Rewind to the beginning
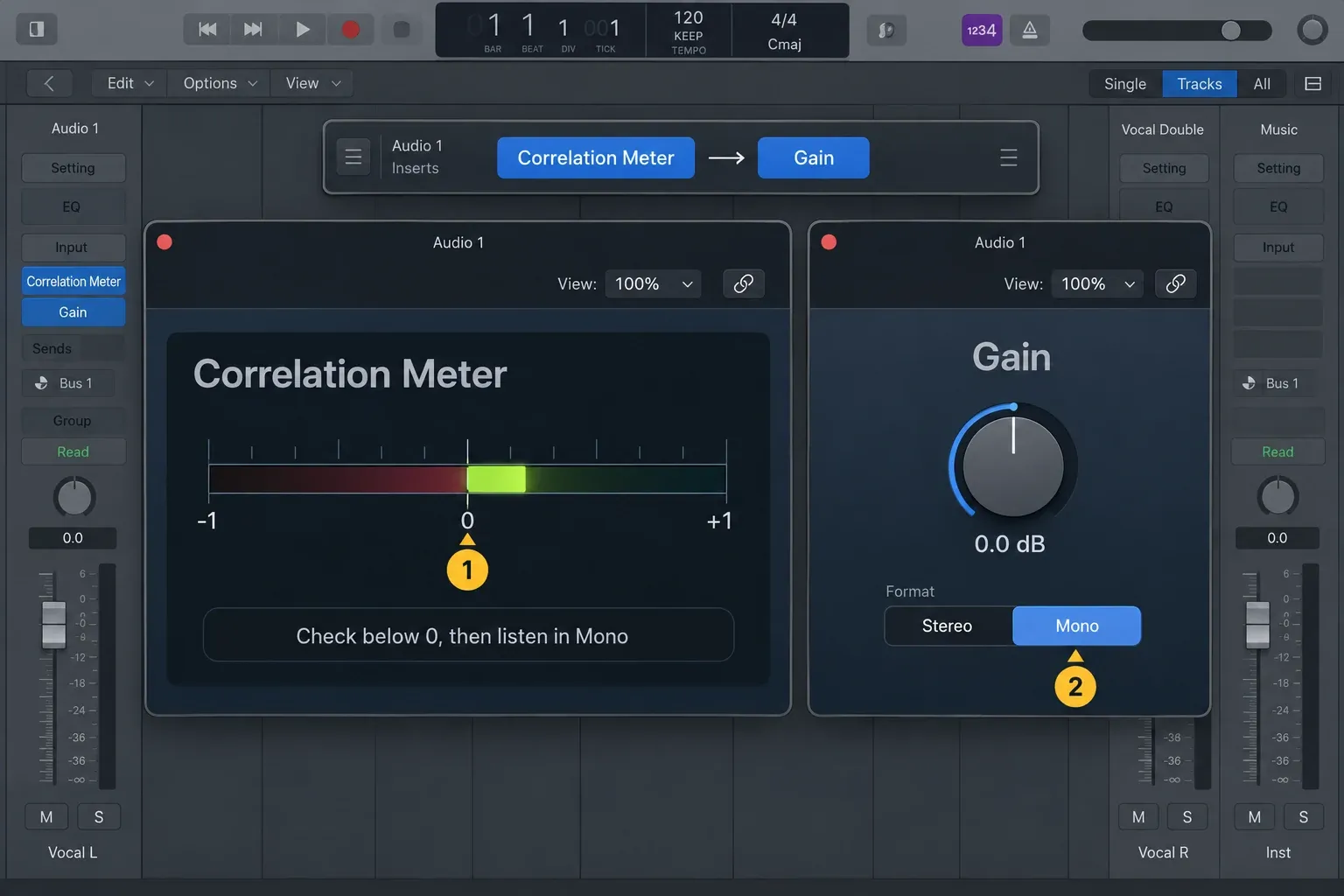 [x=207, y=30]
